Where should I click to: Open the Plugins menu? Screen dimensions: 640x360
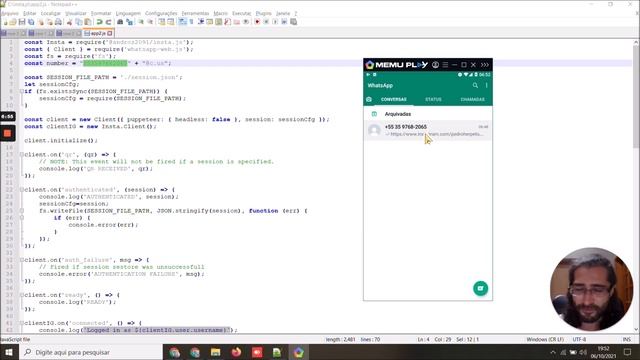point(263,13)
